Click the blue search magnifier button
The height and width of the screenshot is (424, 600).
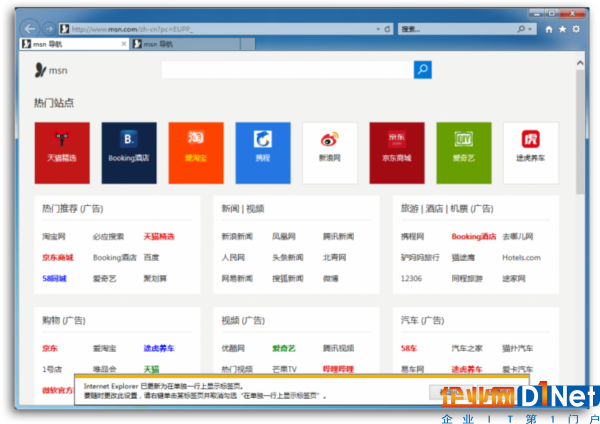pos(423,70)
